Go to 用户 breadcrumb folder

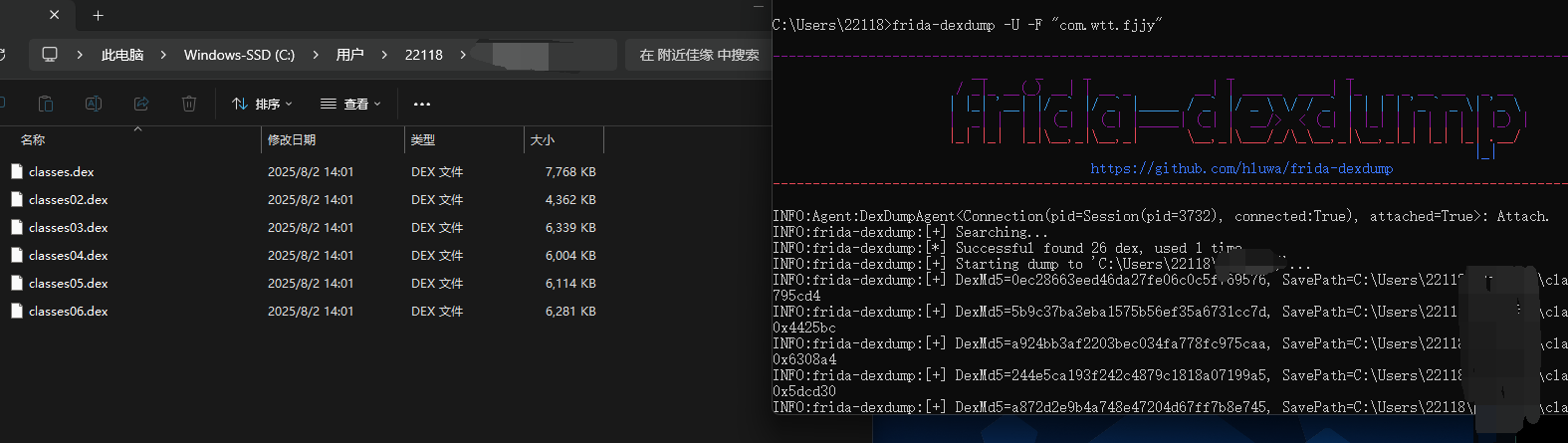click(x=349, y=55)
